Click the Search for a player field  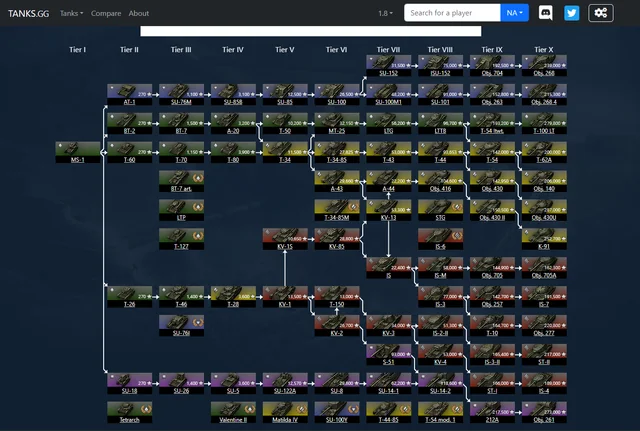452,13
